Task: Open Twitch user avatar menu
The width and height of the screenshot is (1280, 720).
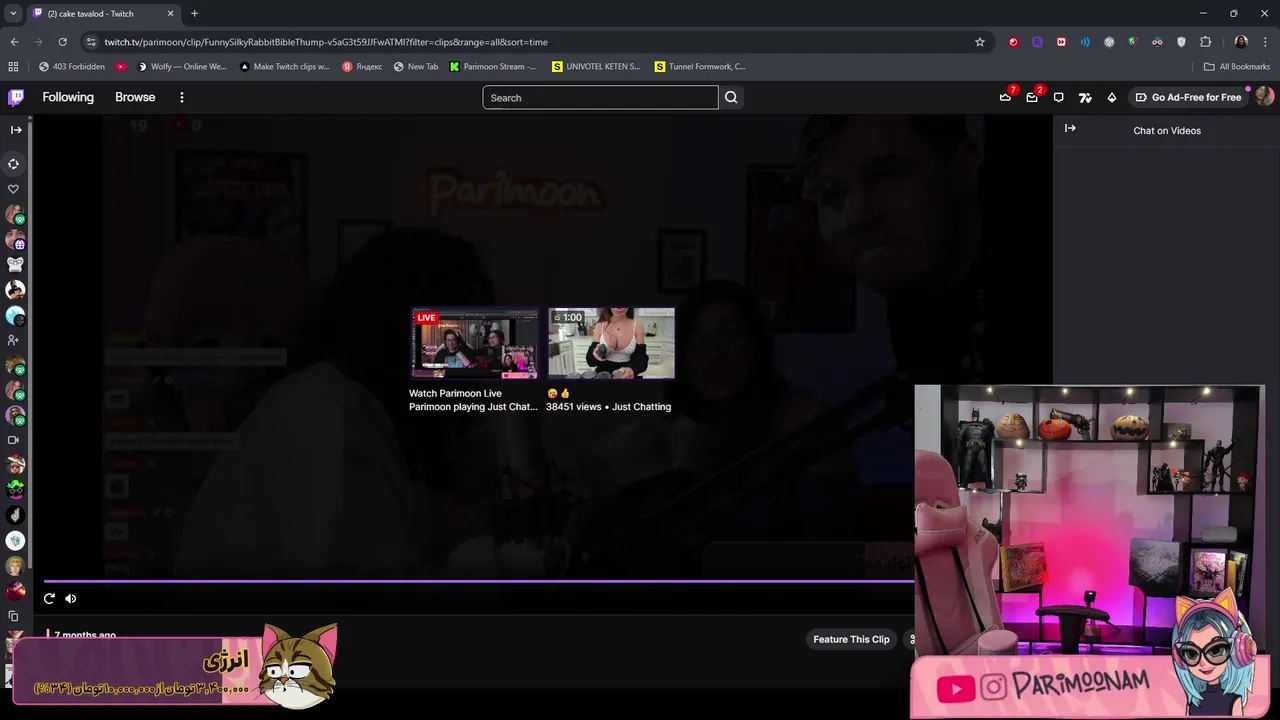Action: click(1264, 97)
